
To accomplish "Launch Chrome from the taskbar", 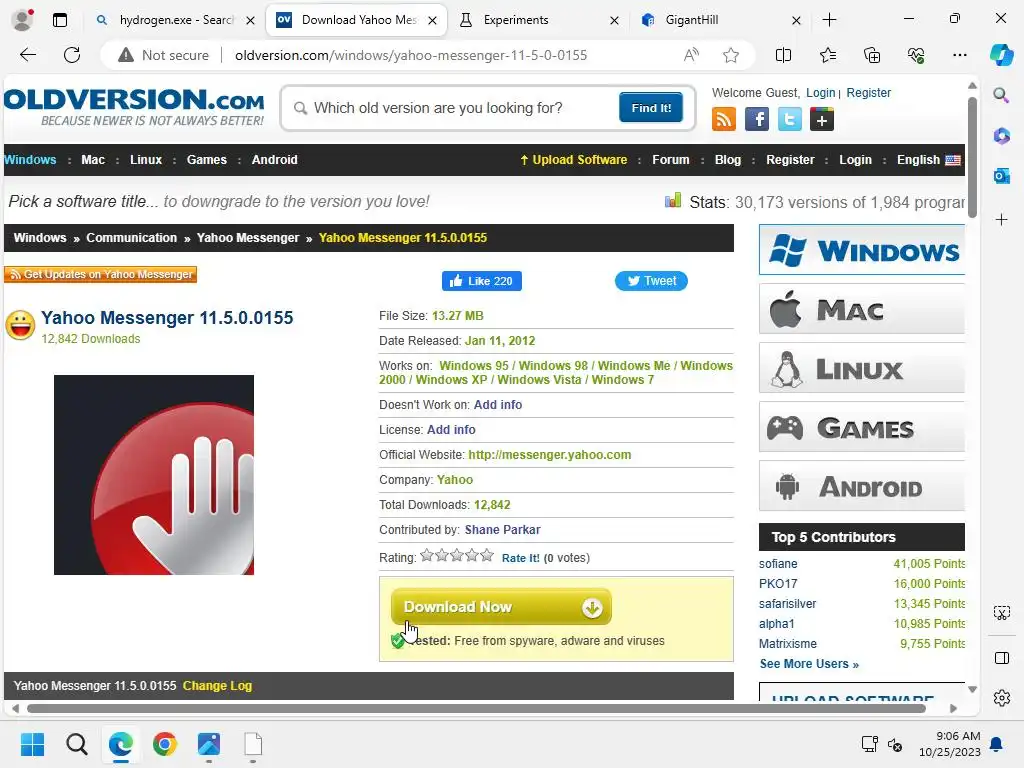I will [165, 744].
